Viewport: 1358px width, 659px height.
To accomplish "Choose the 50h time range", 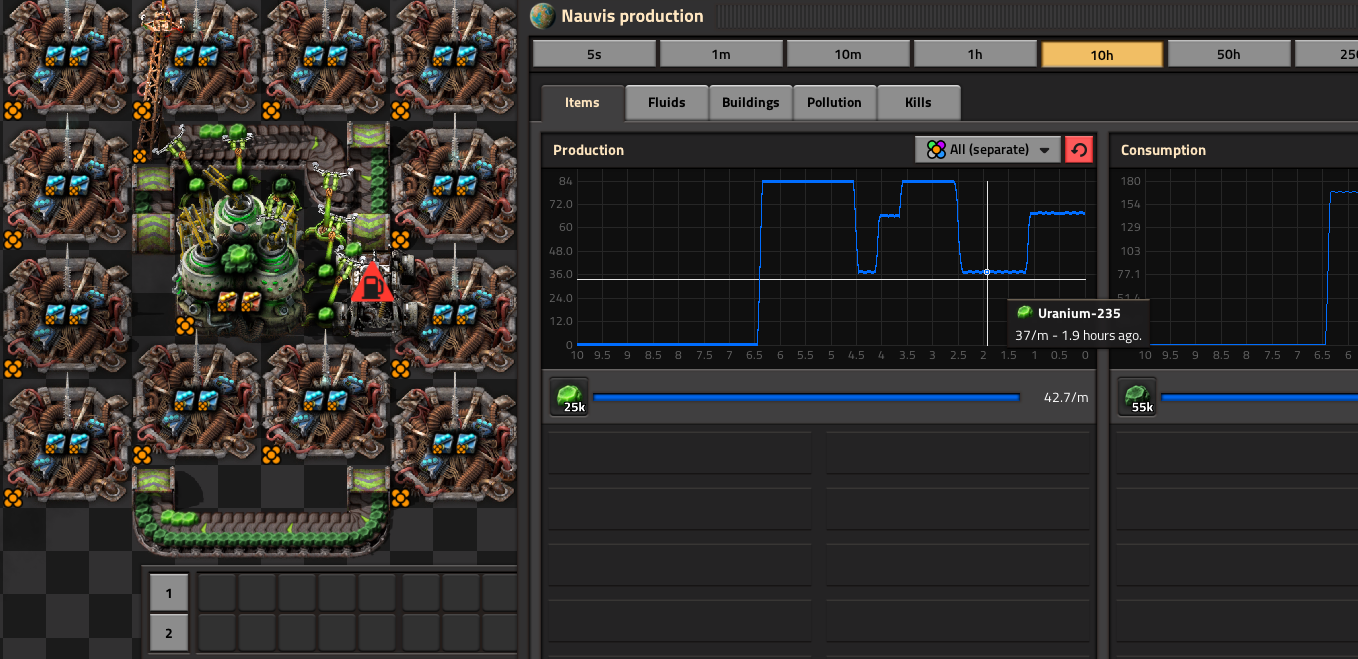I will point(1229,55).
